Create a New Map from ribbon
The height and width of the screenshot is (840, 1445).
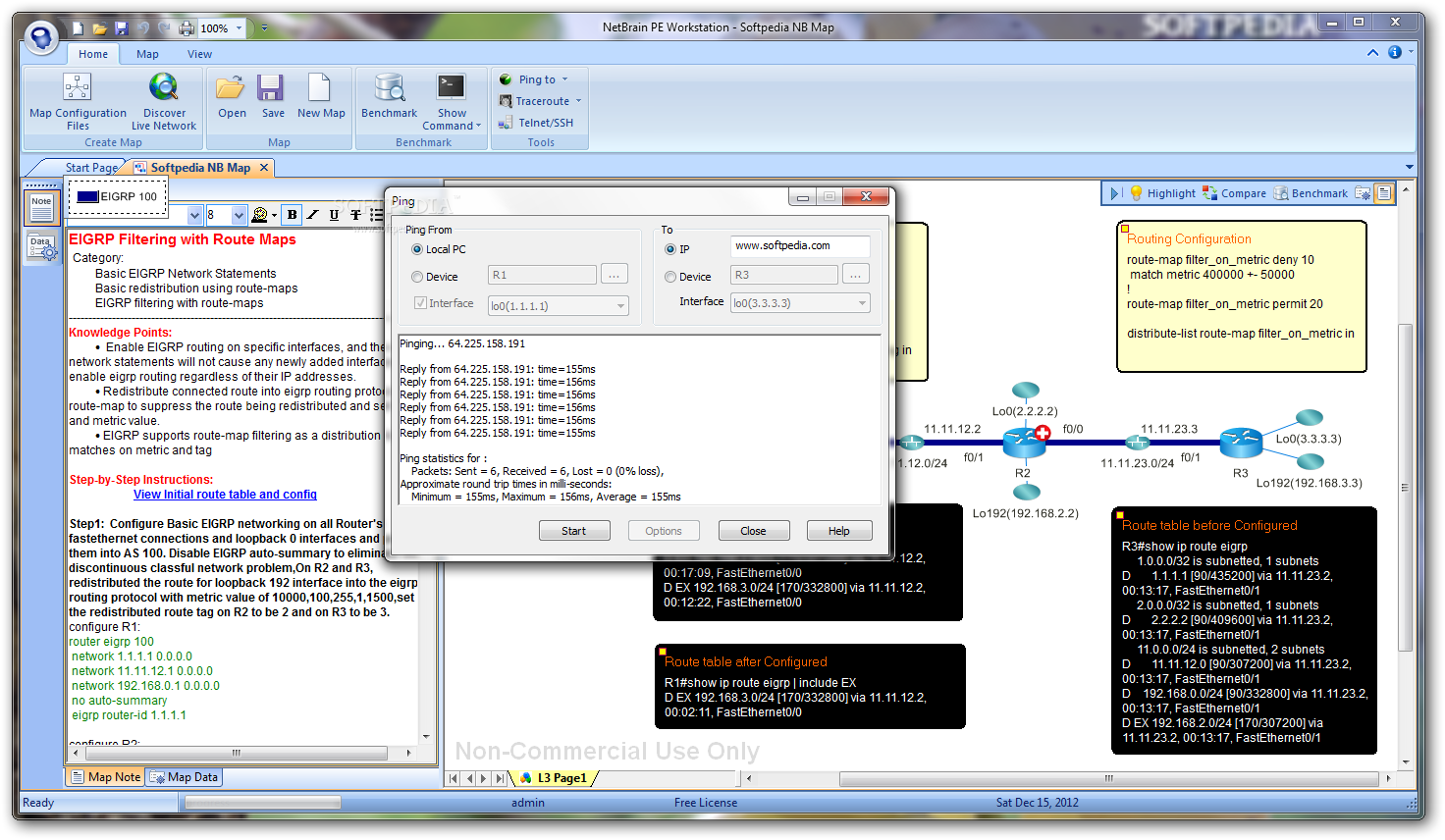(321, 96)
